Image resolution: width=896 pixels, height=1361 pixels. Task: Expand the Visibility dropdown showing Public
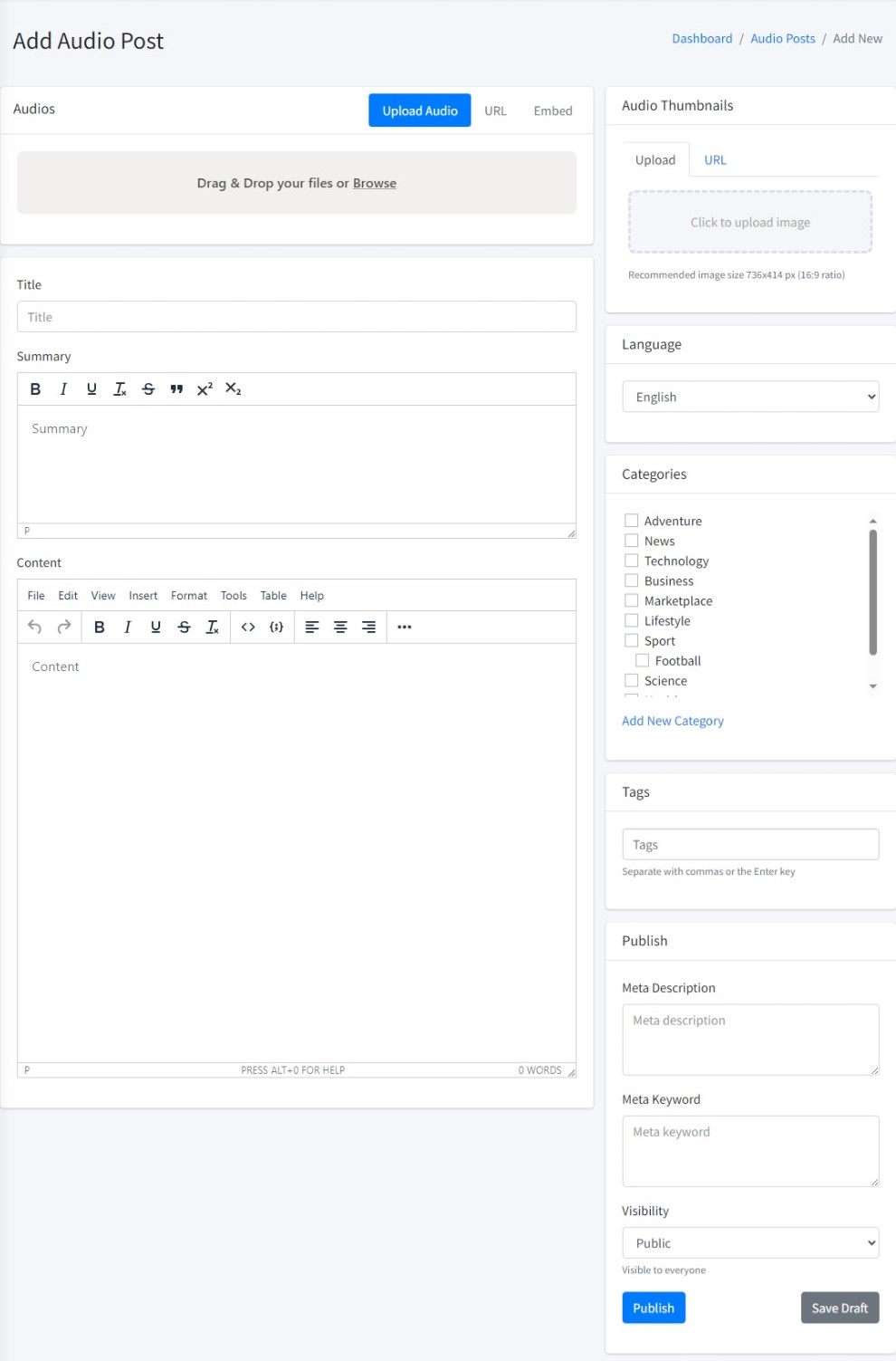click(750, 1243)
